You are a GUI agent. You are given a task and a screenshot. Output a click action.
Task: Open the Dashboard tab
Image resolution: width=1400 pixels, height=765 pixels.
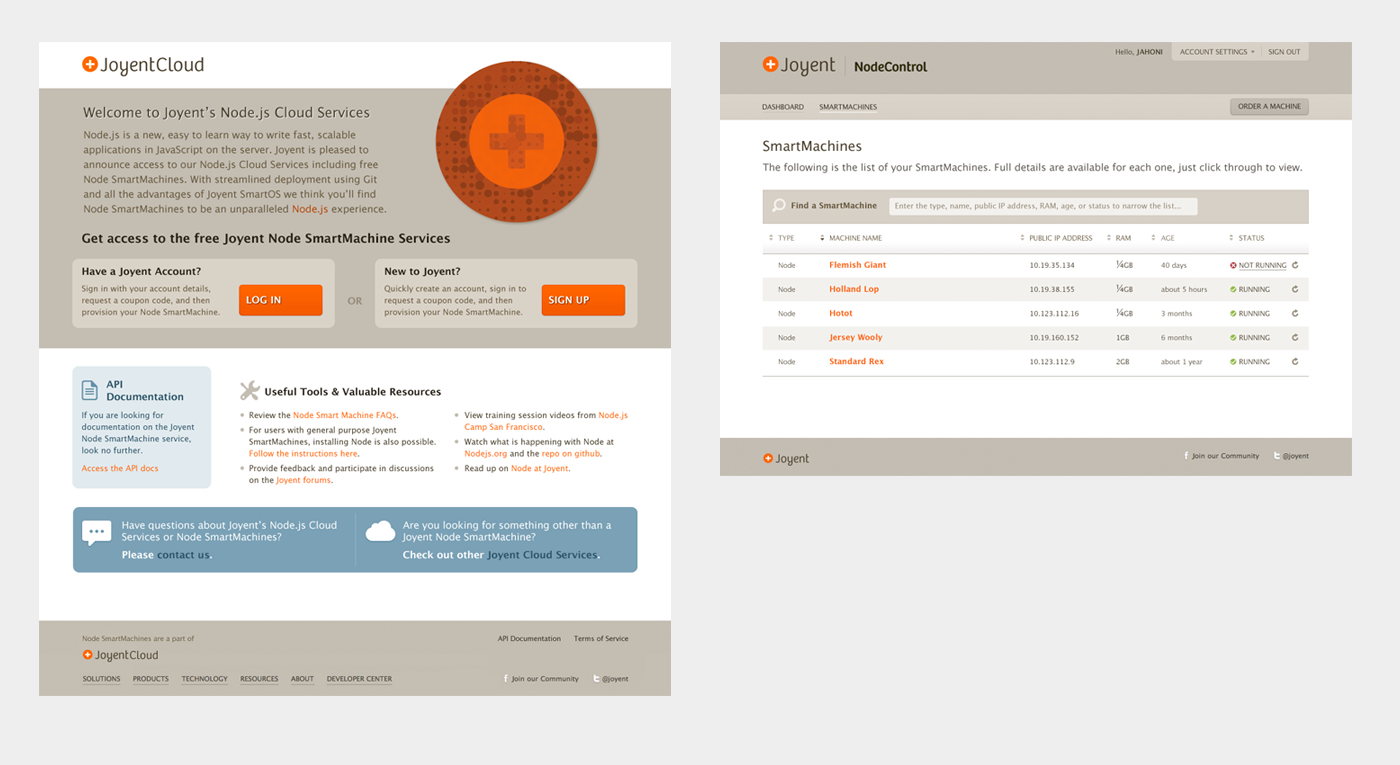coord(783,107)
